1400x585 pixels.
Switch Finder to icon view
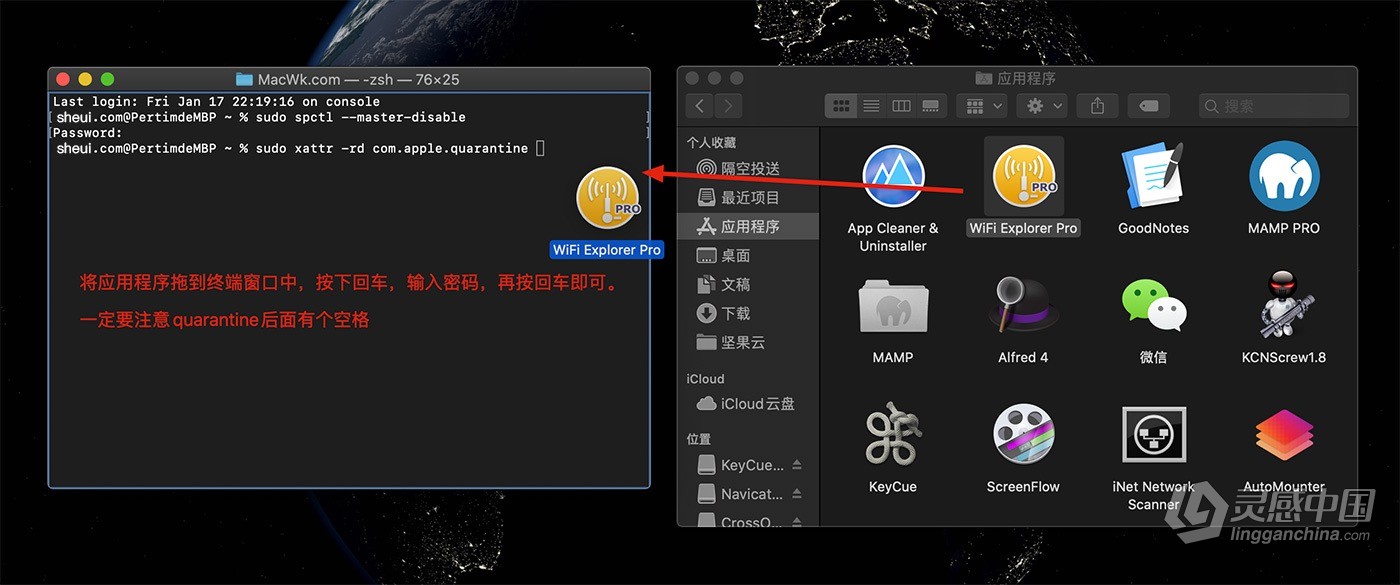(841, 105)
